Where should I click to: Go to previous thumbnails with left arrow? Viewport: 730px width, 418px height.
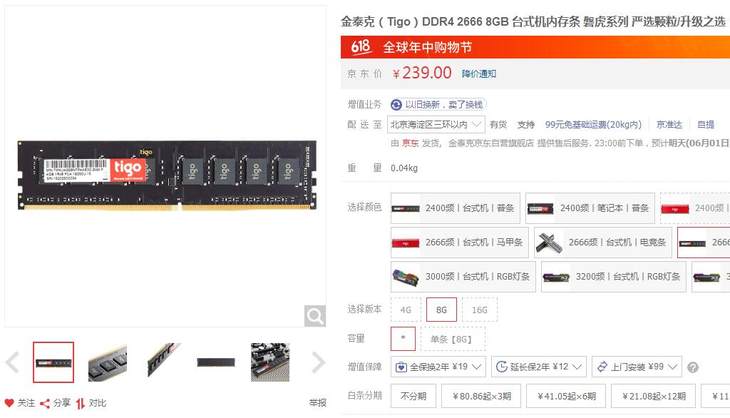(13, 363)
